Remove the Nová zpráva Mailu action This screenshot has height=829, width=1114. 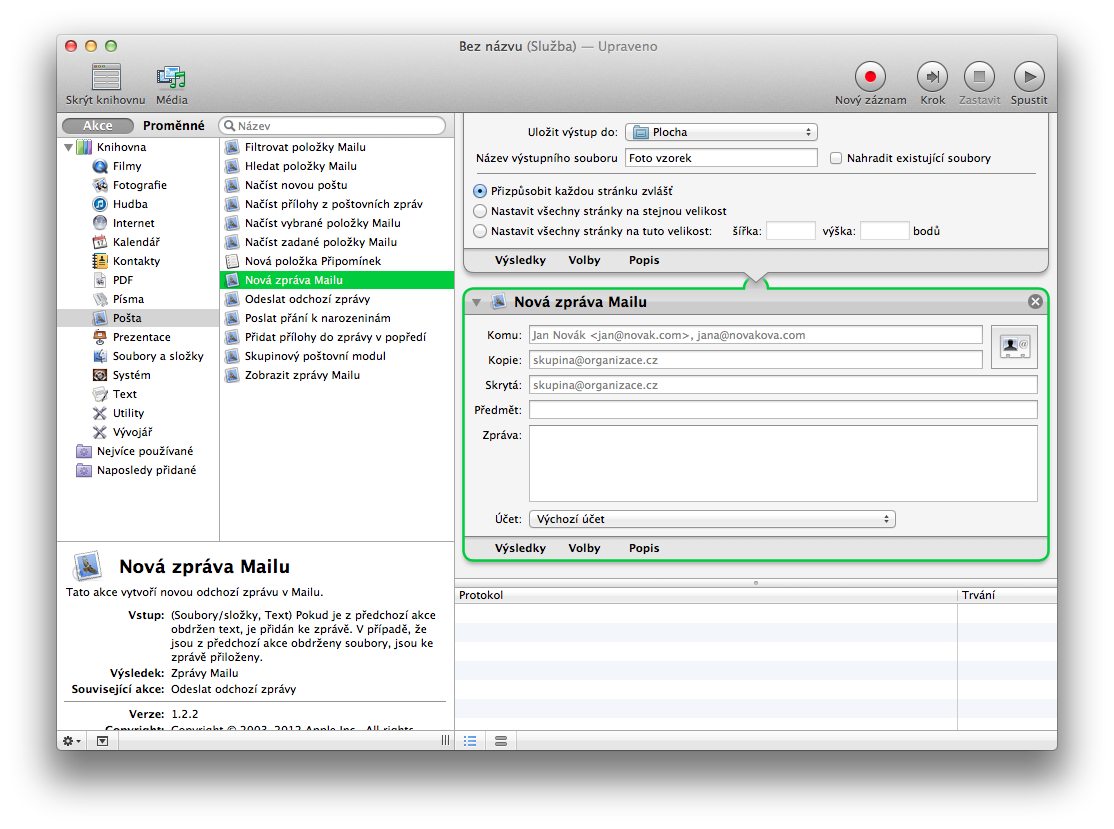1035,302
